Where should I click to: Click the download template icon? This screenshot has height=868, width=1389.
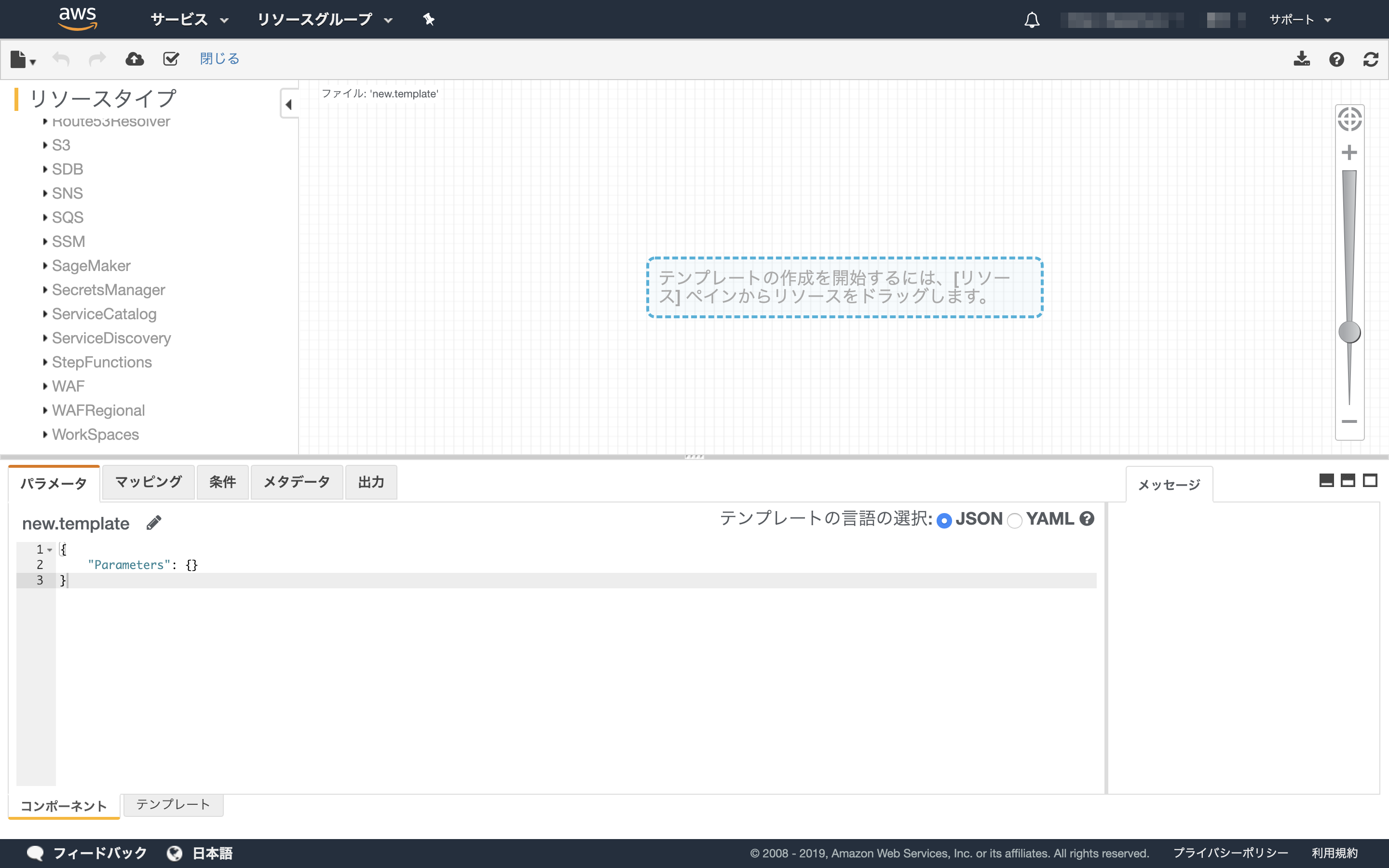pos(1301,58)
